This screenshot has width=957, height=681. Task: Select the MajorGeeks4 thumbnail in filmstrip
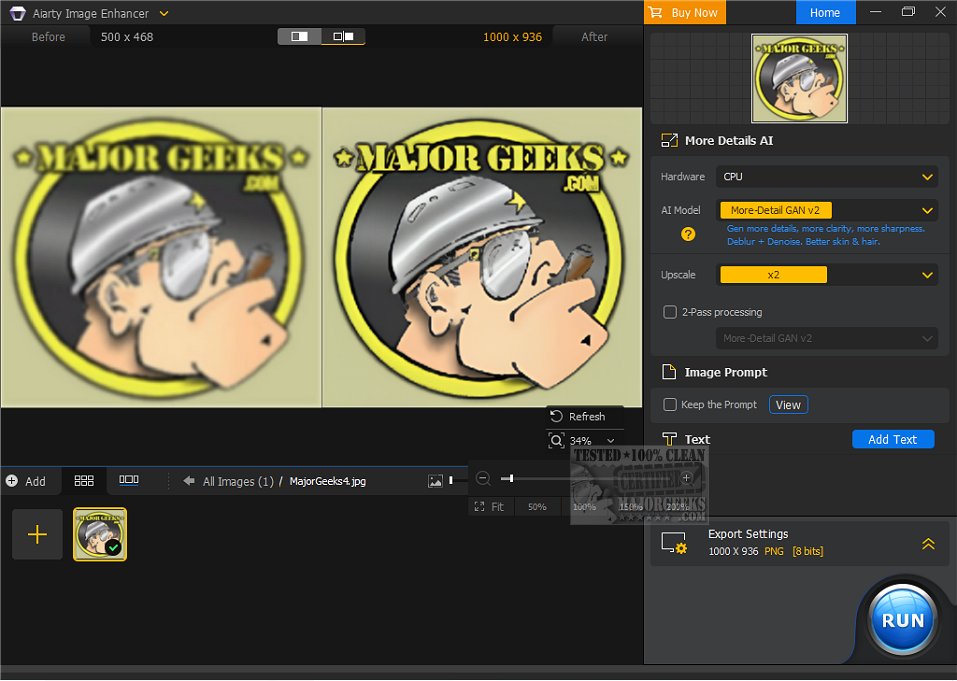[x=100, y=535]
